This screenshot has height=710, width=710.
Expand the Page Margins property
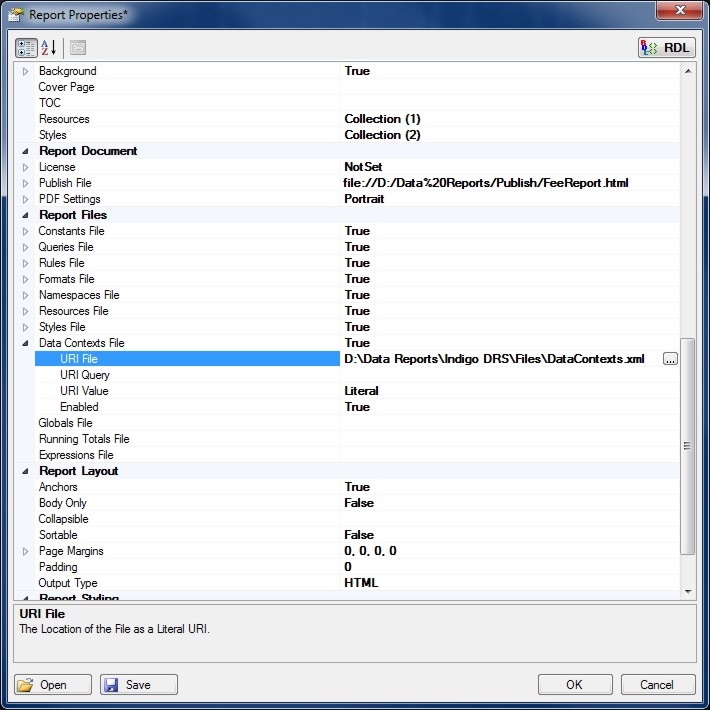[x=26, y=551]
